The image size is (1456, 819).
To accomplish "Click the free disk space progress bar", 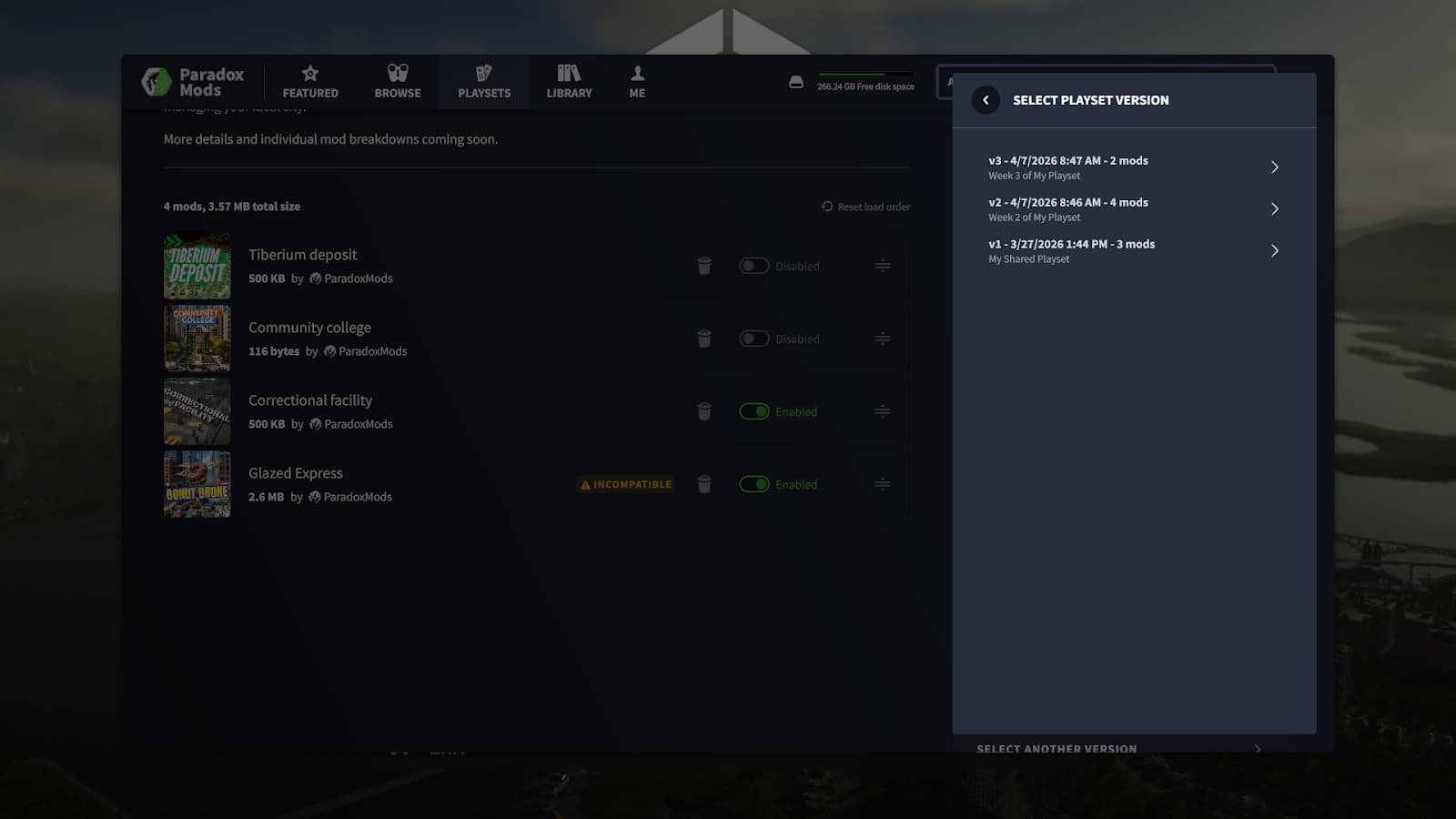I will coord(865,75).
